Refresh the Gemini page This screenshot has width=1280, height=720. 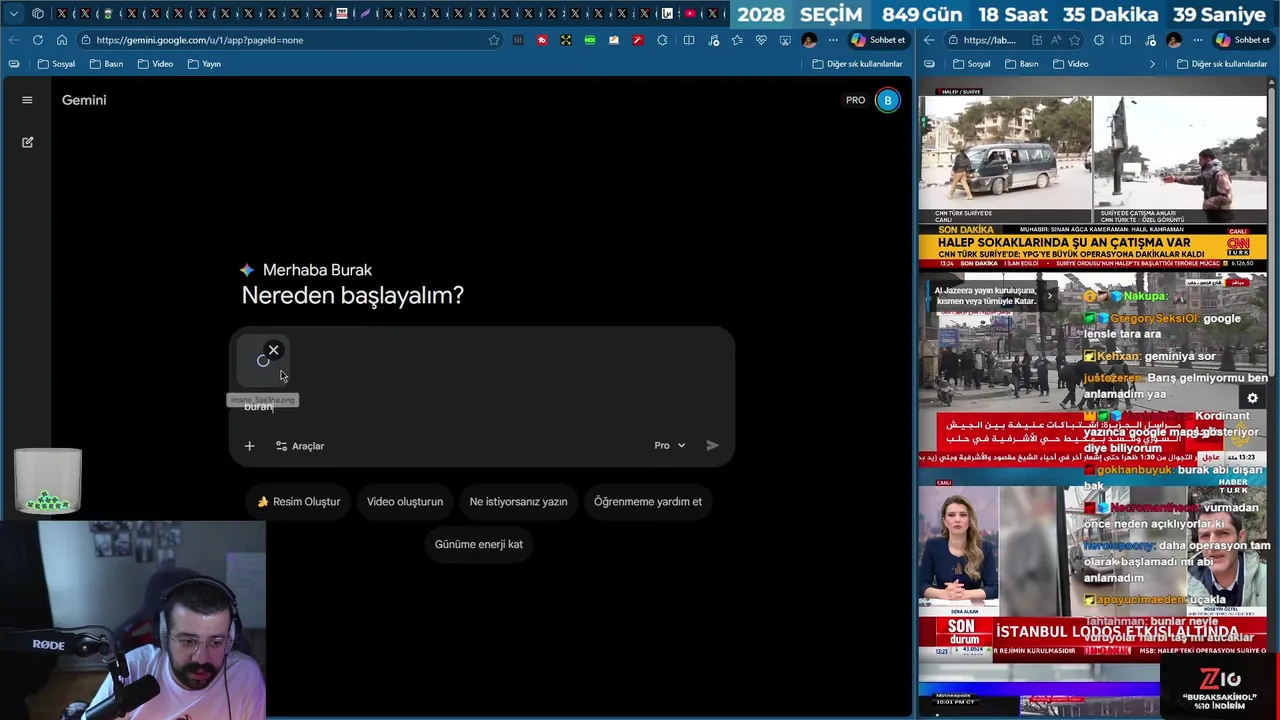(37, 40)
